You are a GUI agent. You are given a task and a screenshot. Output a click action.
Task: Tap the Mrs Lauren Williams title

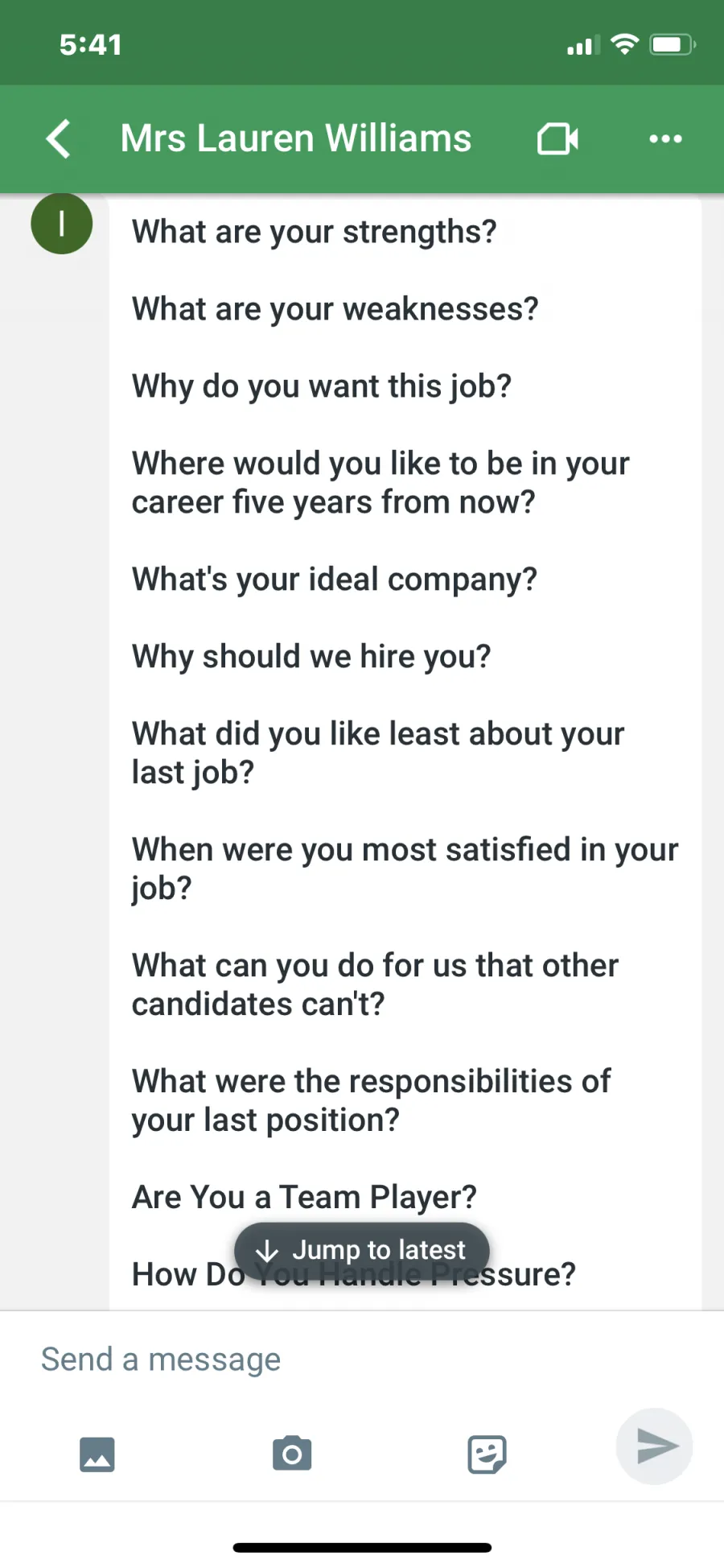296,138
